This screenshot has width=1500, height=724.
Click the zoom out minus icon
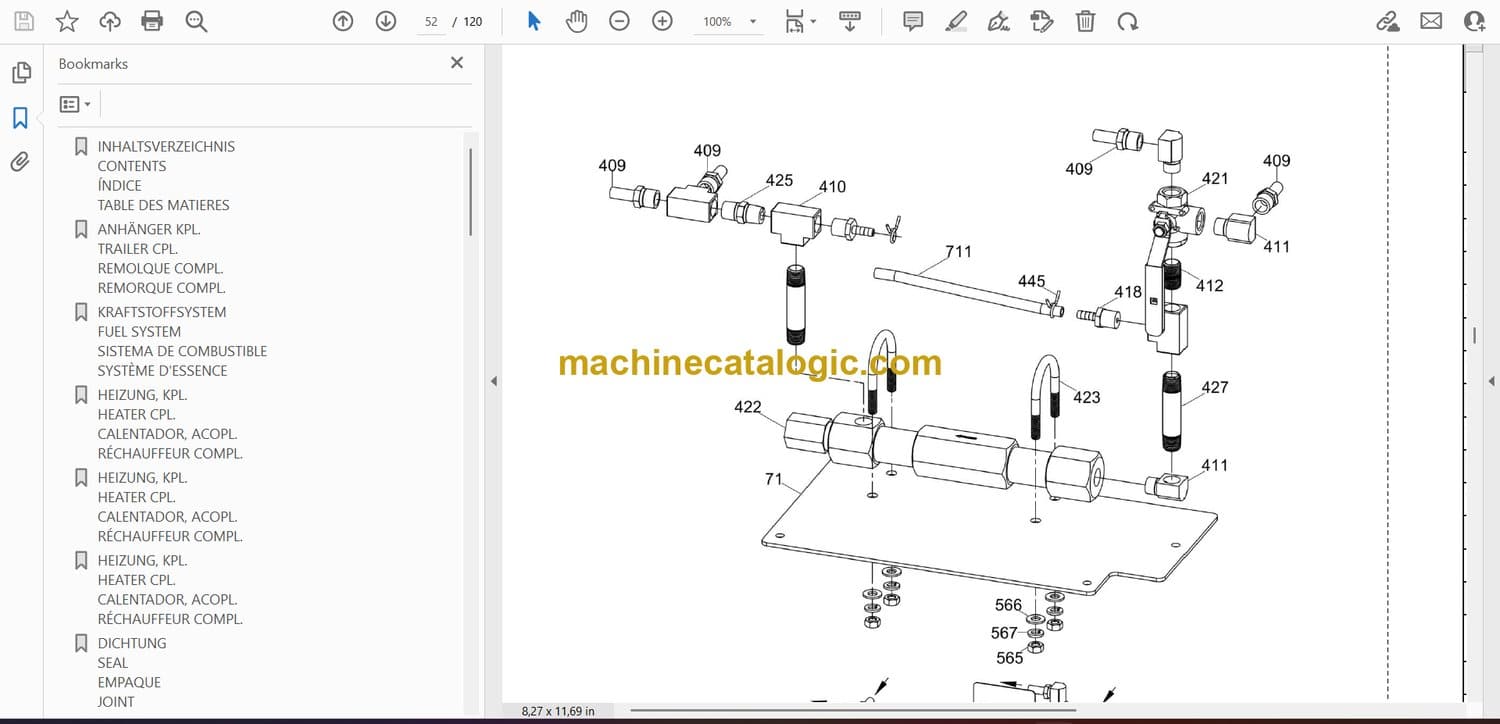coord(619,21)
